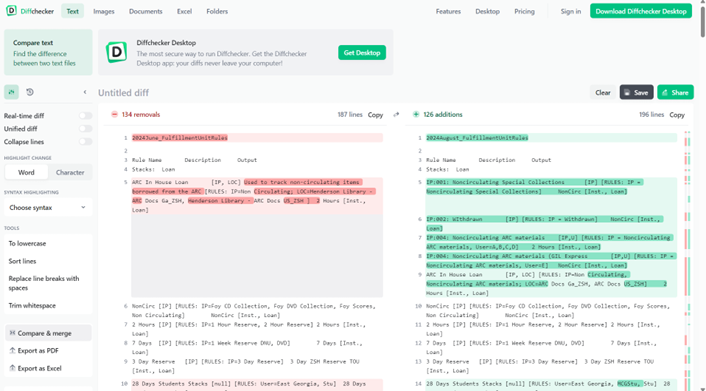
Task: Apply Replace line breaks with spaces
Action: pos(48,283)
